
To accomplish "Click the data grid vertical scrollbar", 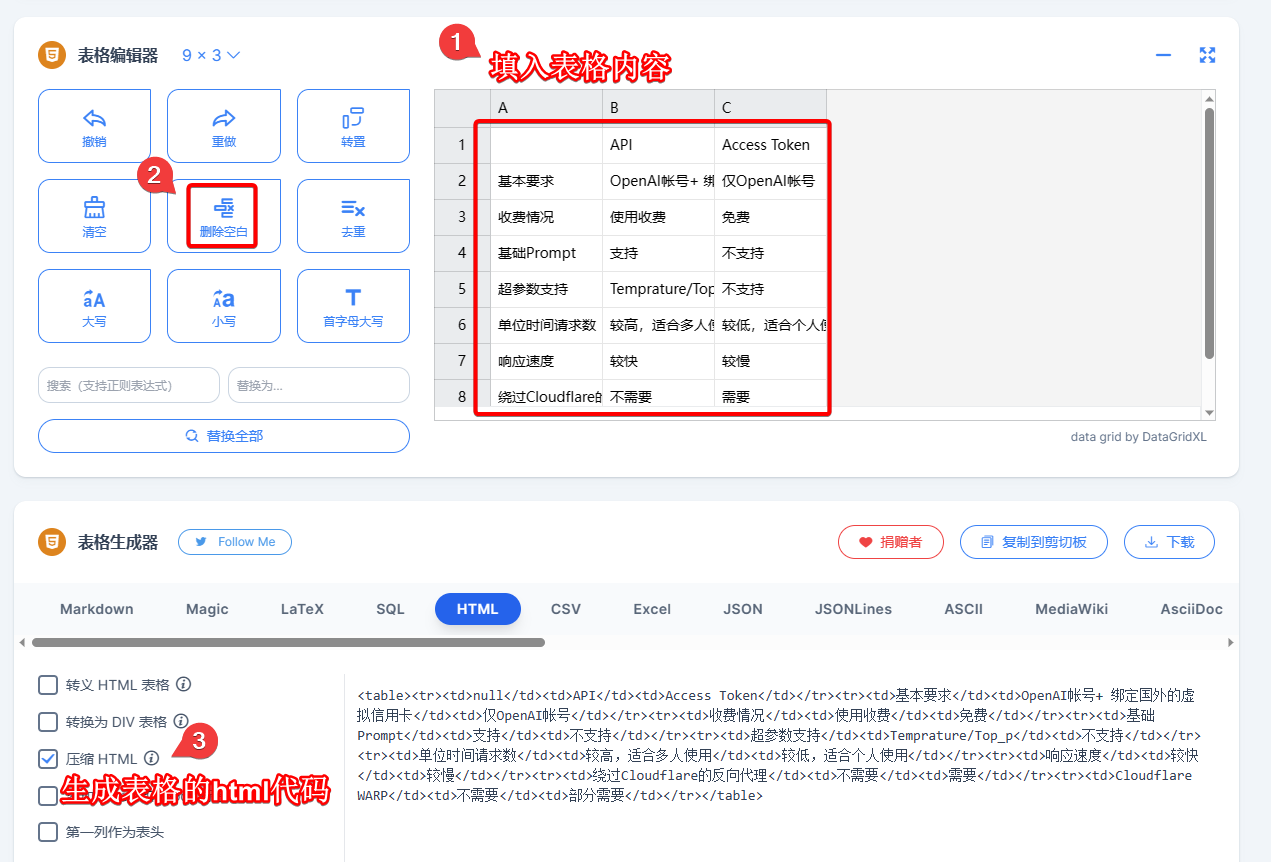I will pos(1209,233).
